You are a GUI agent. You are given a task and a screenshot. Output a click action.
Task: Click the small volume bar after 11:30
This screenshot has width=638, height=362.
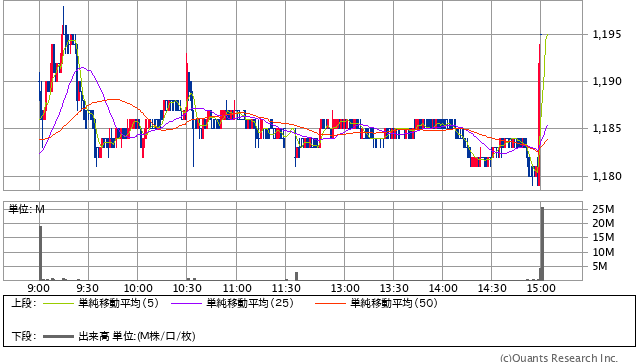click(297, 276)
